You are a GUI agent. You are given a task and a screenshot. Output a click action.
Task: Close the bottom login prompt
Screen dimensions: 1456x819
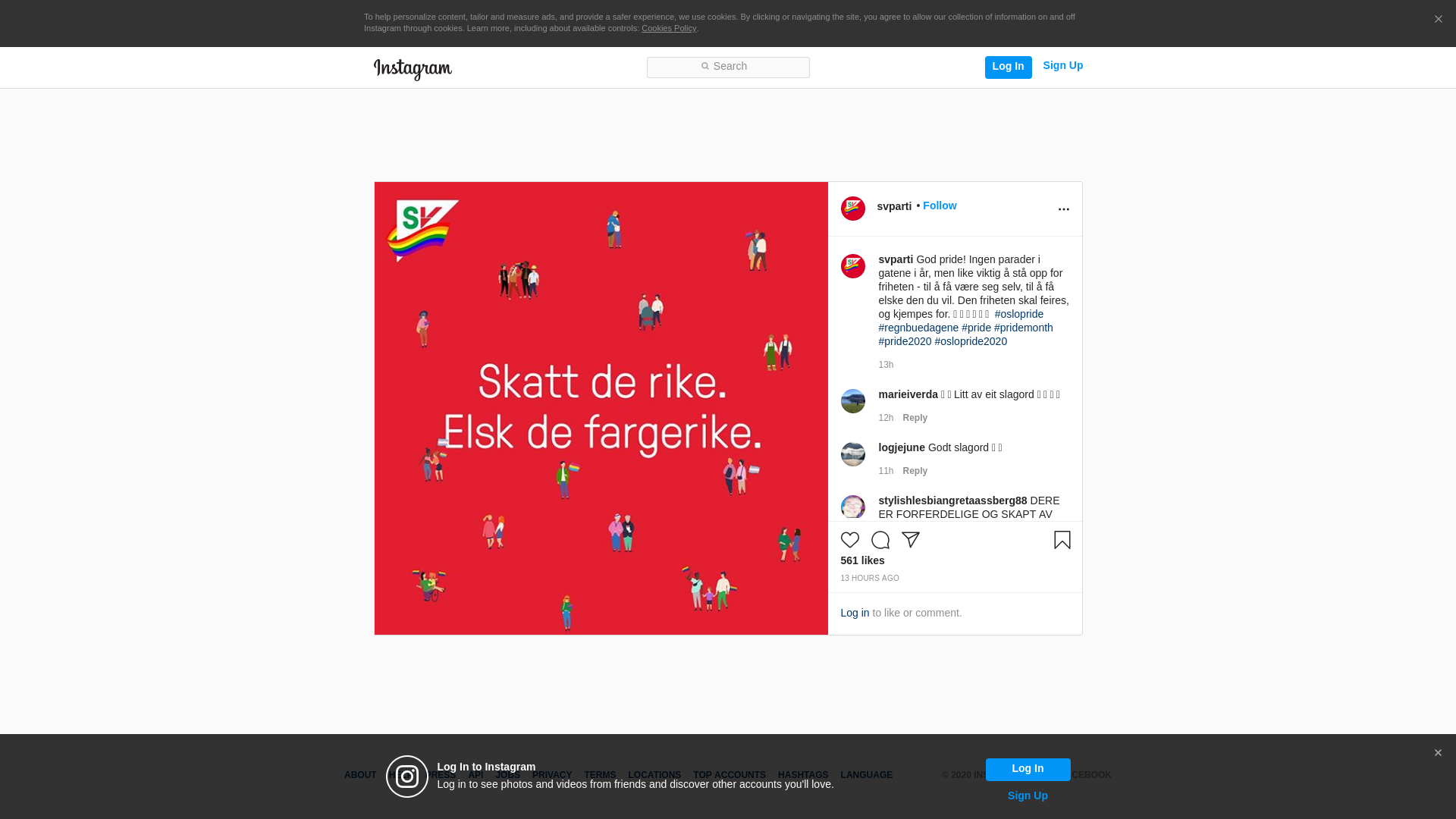[1438, 753]
